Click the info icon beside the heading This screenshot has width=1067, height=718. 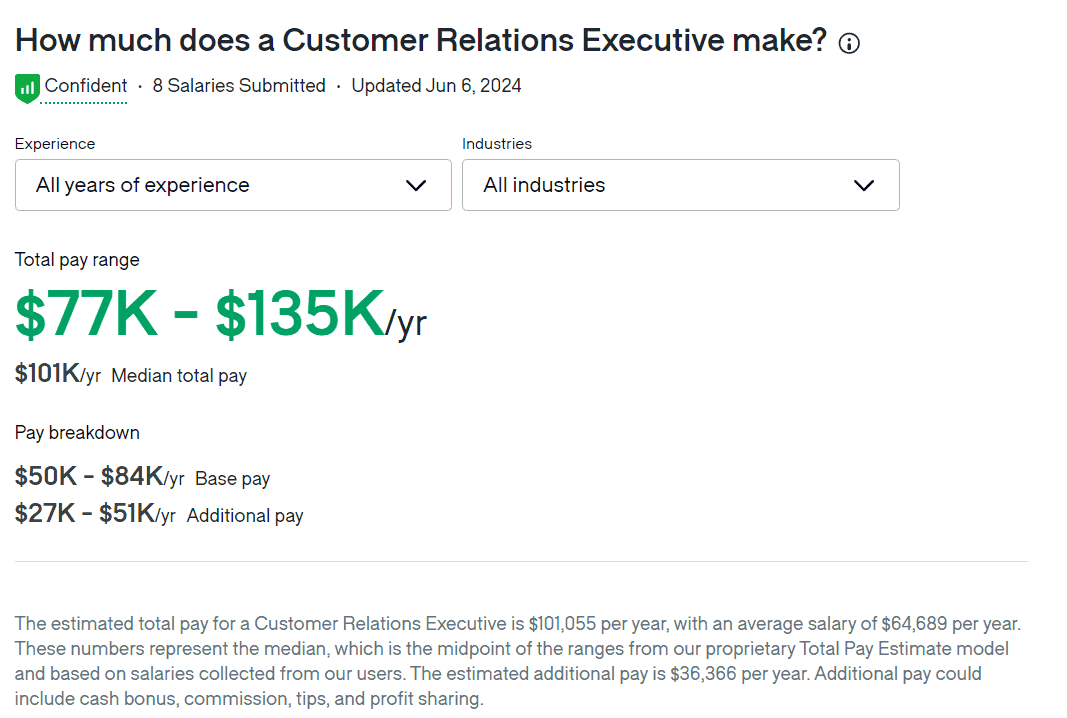pos(849,43)
